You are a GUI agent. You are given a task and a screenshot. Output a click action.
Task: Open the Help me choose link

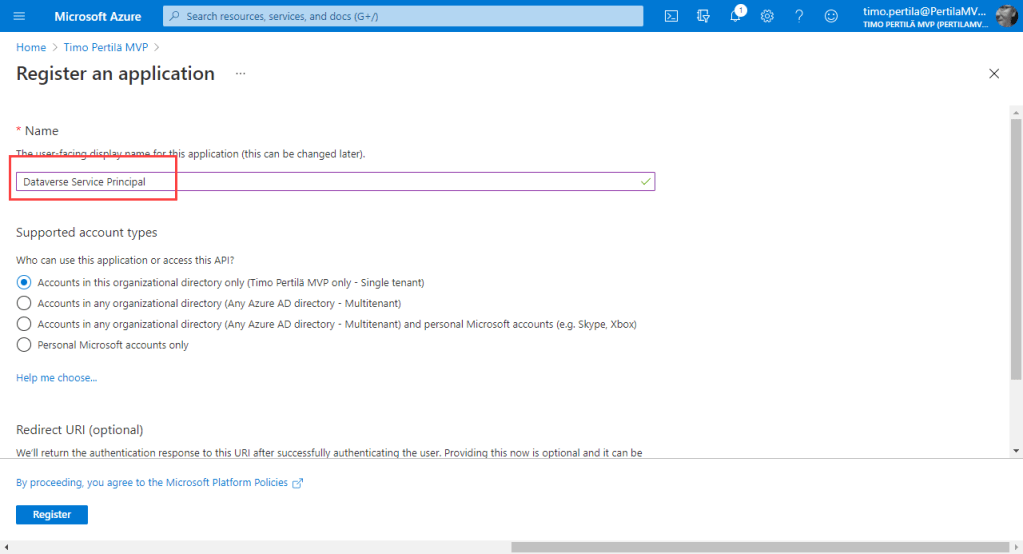tap(56, 378)
